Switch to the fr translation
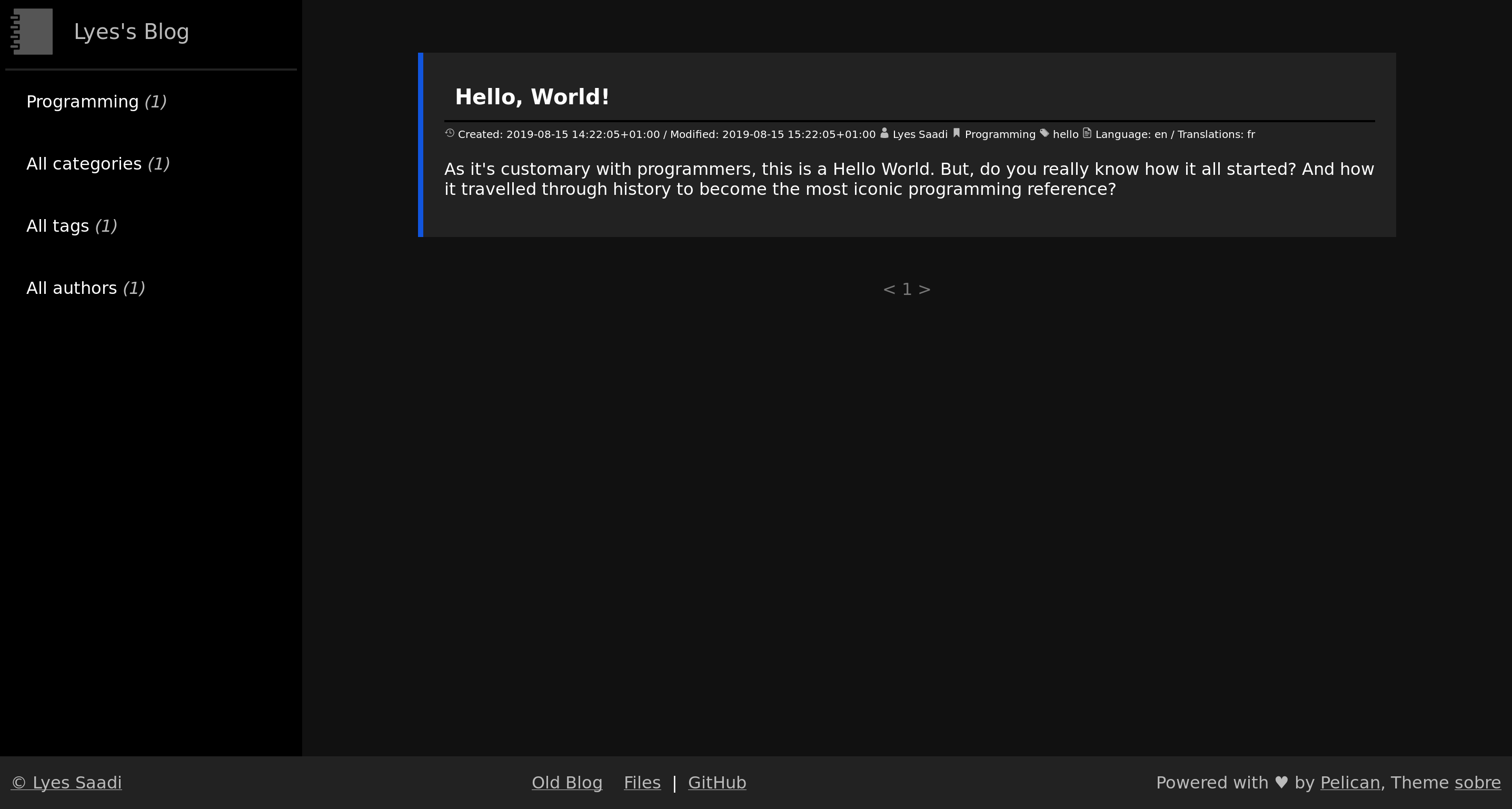This screenshot has height=809, width=1512. (1251, 134)
